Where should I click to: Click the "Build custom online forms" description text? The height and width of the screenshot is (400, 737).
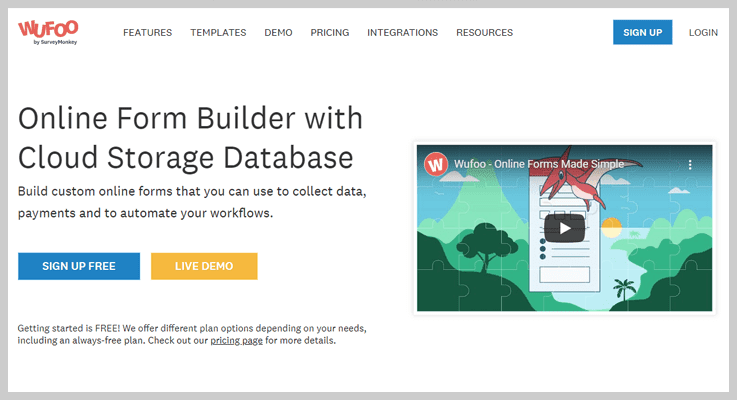pos(192,202)
